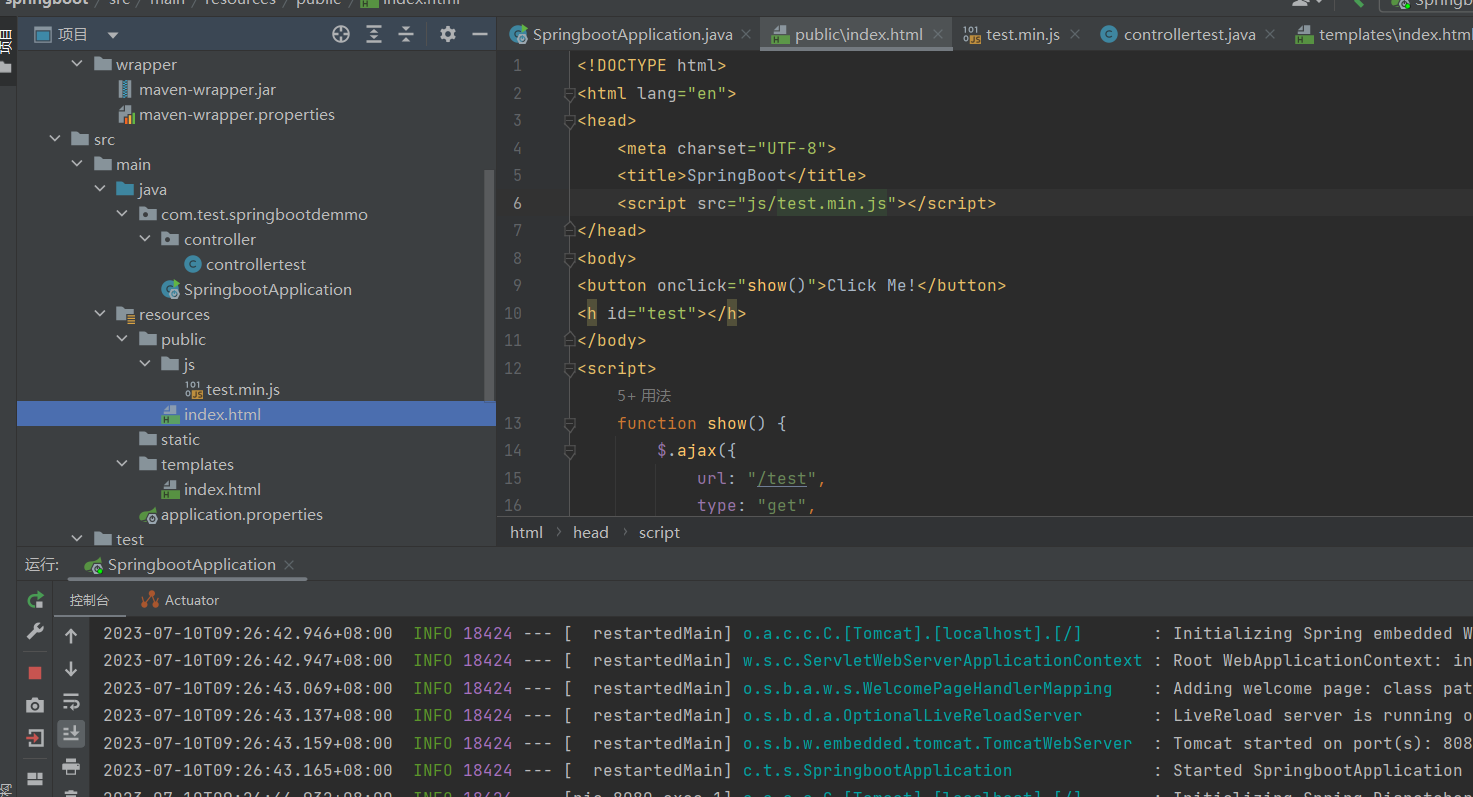Viewport: 1473px width, 797px height.
Task: Collapse the controller package chevron
Action: pyautogui.click(x=145, y=239)
